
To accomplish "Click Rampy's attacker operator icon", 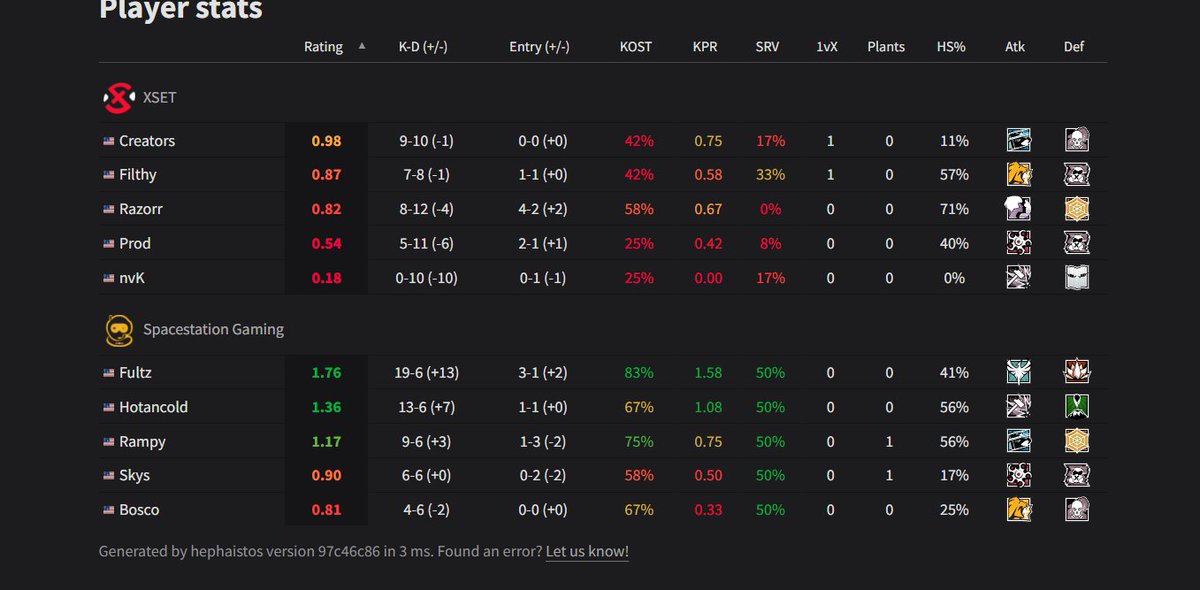I will click(1018, 441).
